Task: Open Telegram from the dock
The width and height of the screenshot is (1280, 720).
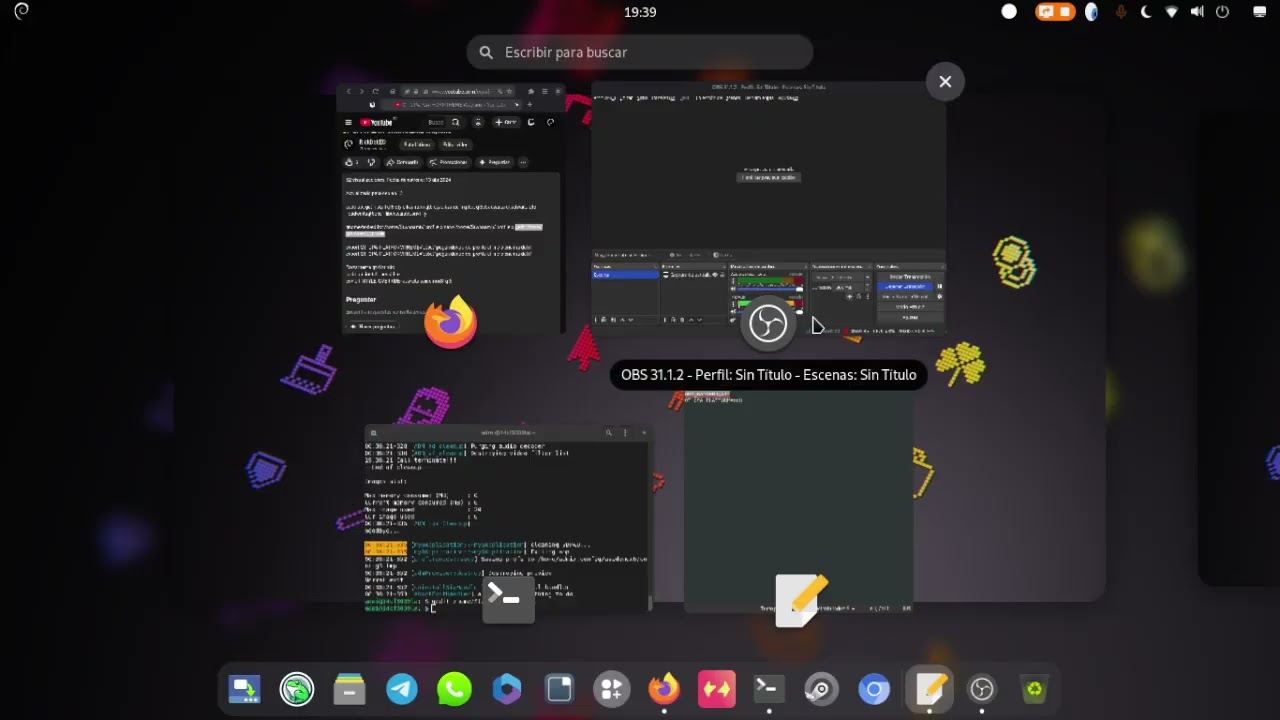Action: pyautogui.click(x=402, y=689)
